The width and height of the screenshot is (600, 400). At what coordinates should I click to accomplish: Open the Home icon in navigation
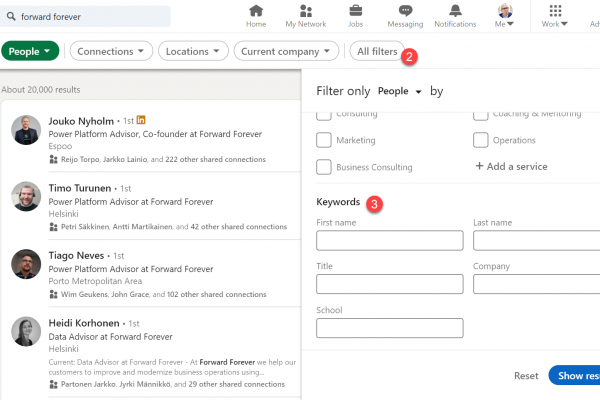click(x=256, y=11)
